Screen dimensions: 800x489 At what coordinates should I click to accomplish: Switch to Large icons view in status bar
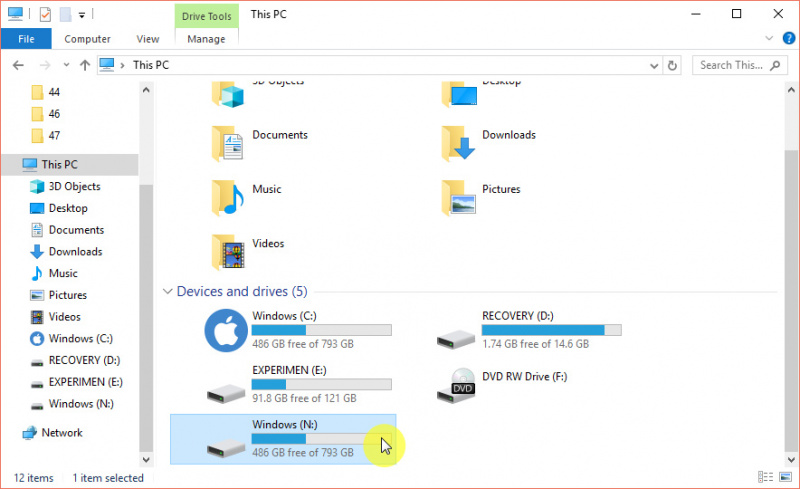coord(786,477)
